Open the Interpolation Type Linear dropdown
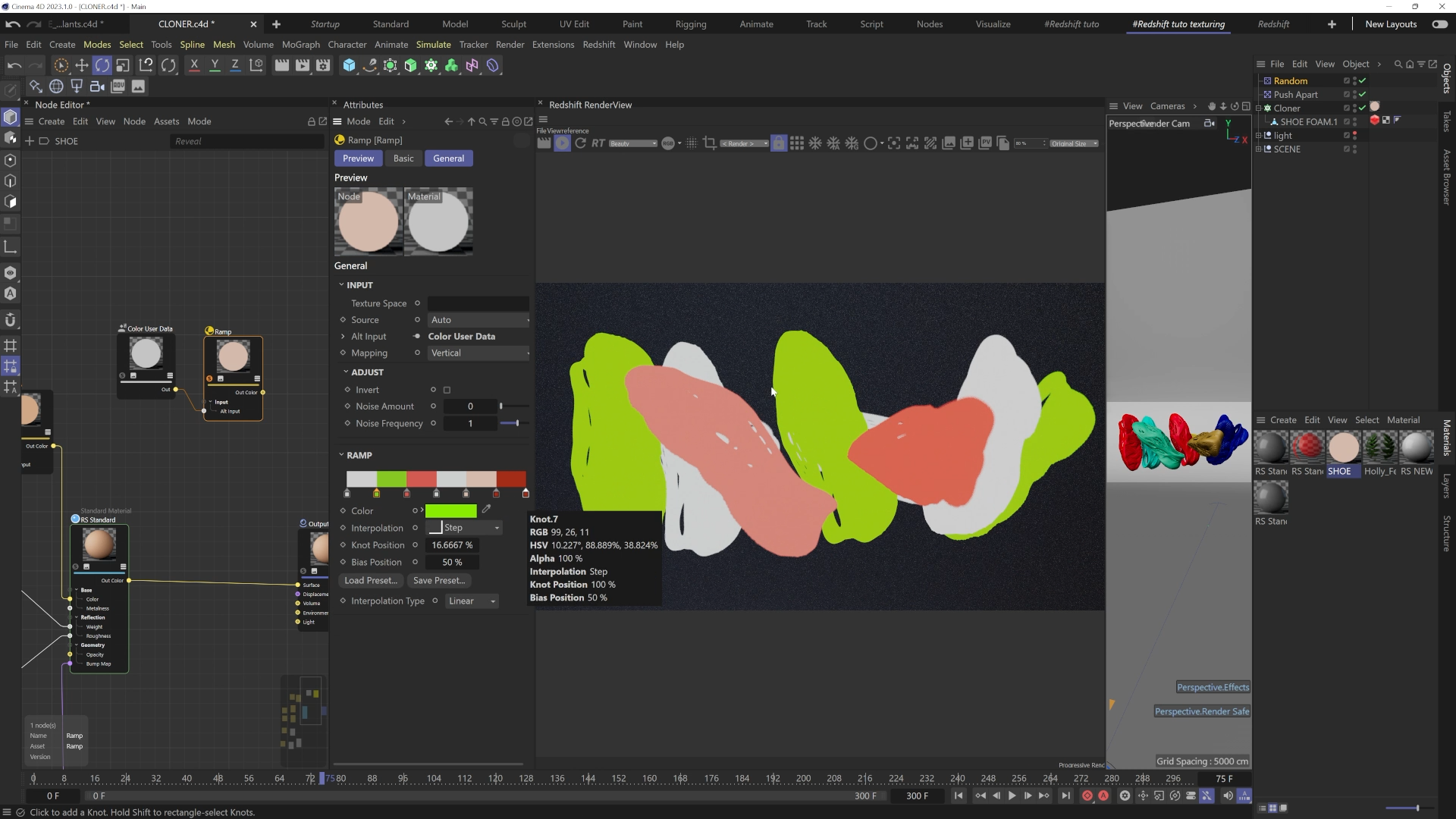Image resolution: width=1456 pixels, height=819 pixels. pyautogui.click(x=472, y=601)
